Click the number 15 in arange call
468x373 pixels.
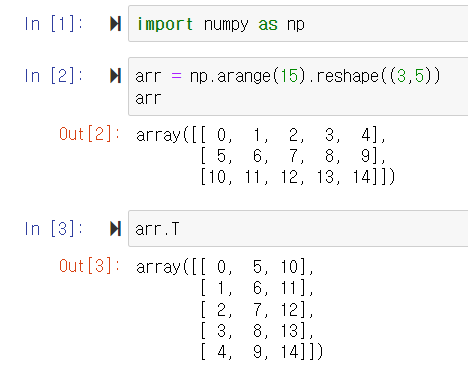point(289,76)
